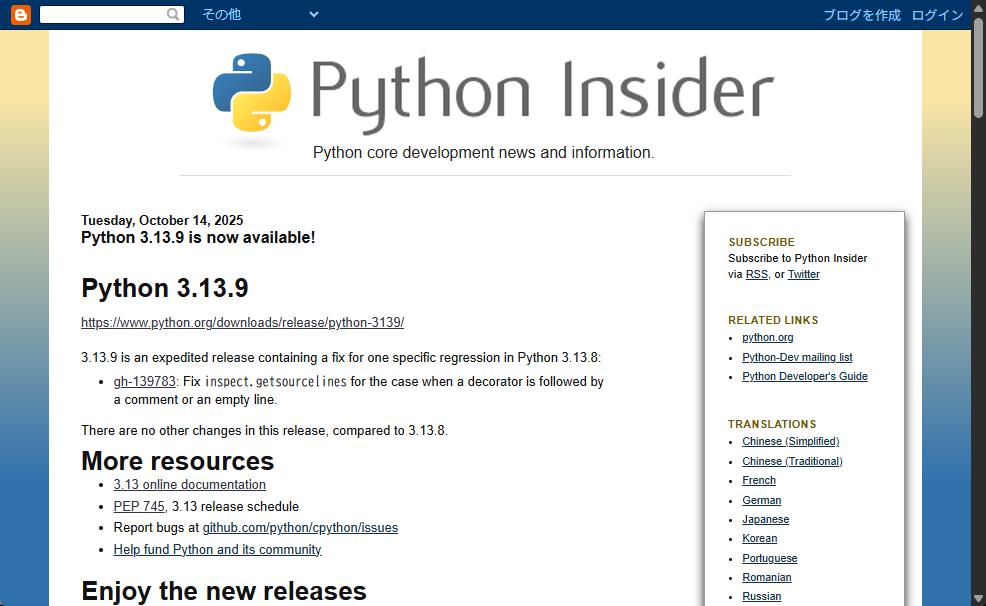Image resolution: width=986 pixels, height=606 pixels.
Task: Click the search magnifier icon
Action: coord(173,14)
